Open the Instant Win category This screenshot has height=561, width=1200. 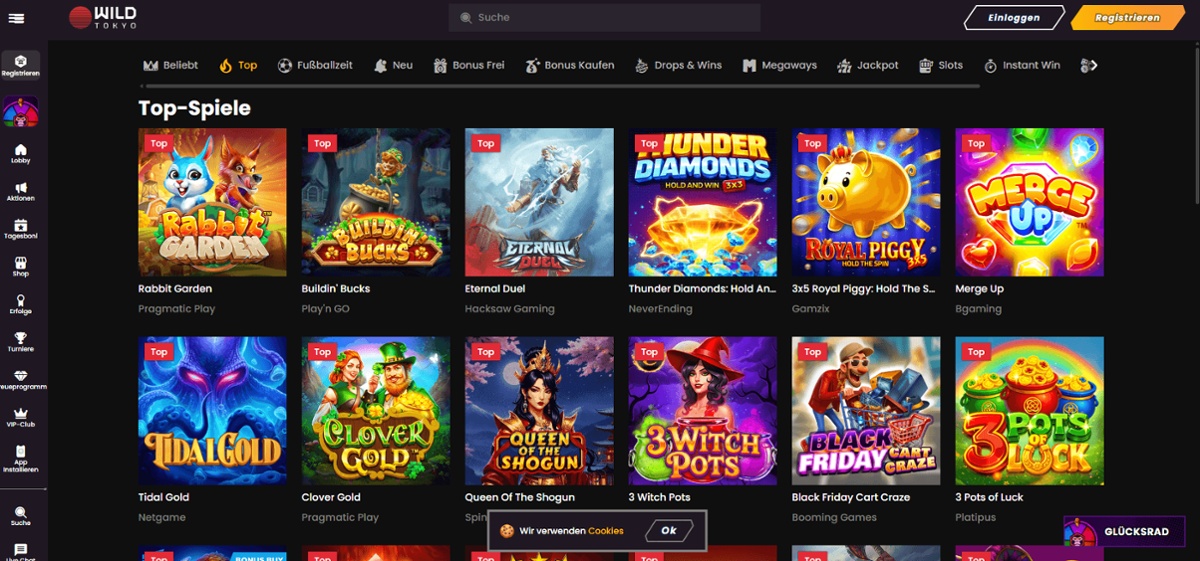[1022, 65]
